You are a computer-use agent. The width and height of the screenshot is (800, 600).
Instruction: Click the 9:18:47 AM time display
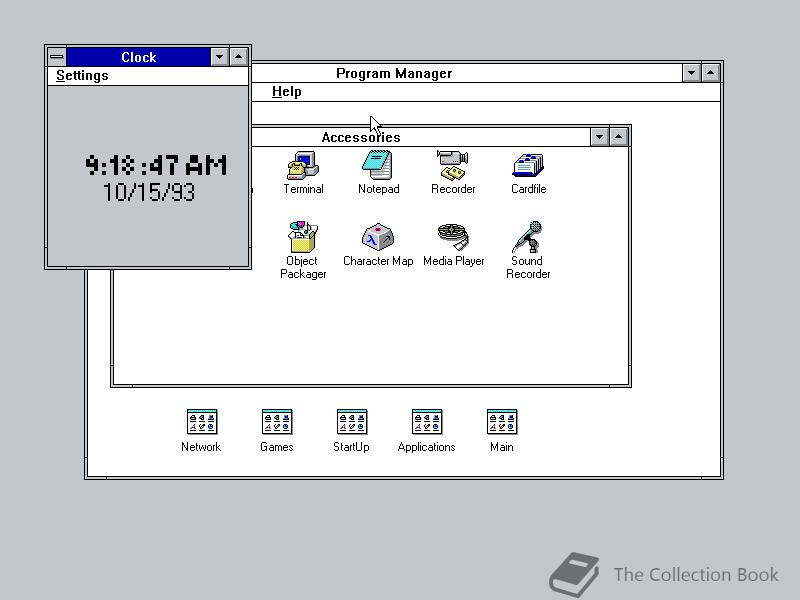coord(156,165)
